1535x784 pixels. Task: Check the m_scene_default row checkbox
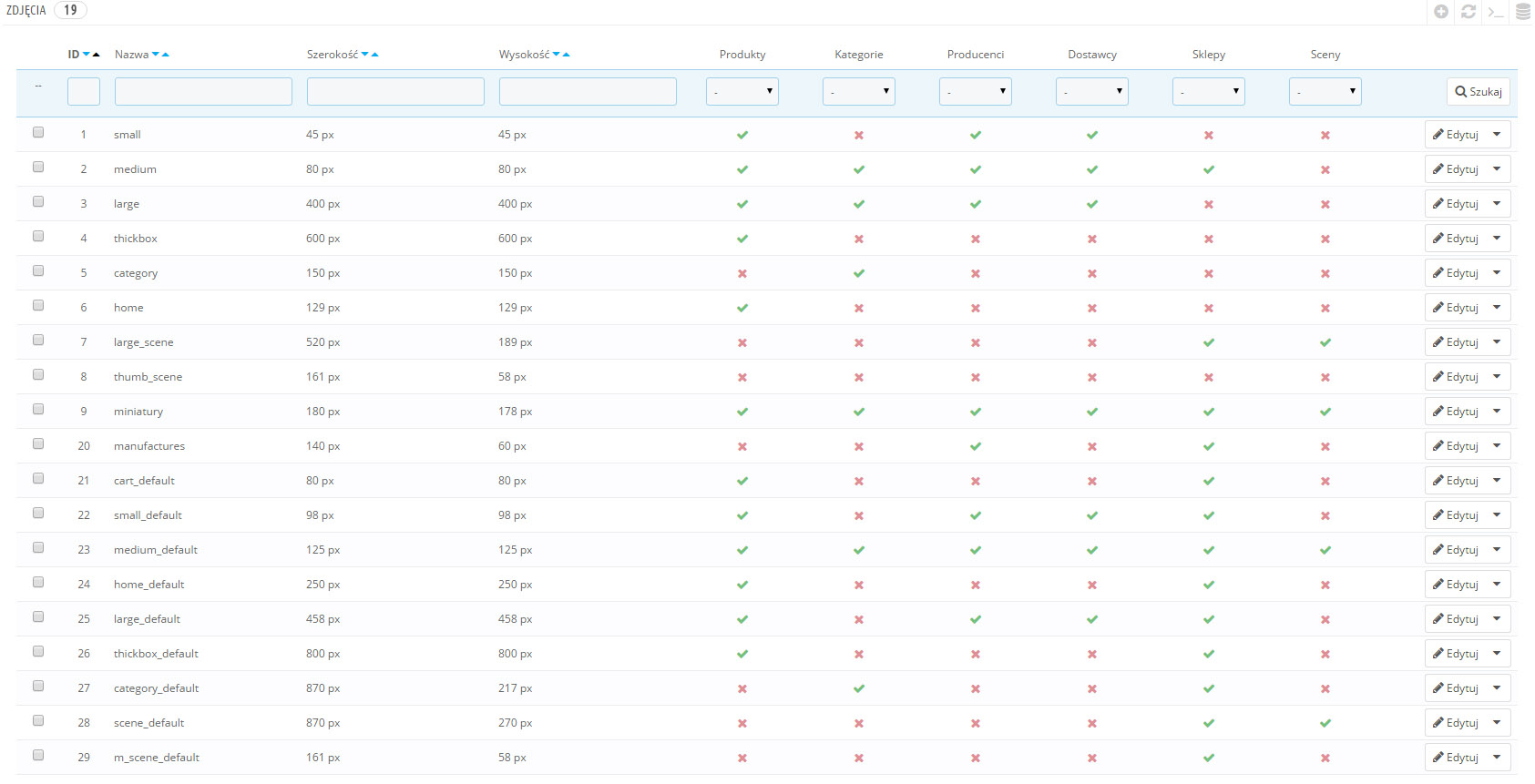(x=38, y=755)
